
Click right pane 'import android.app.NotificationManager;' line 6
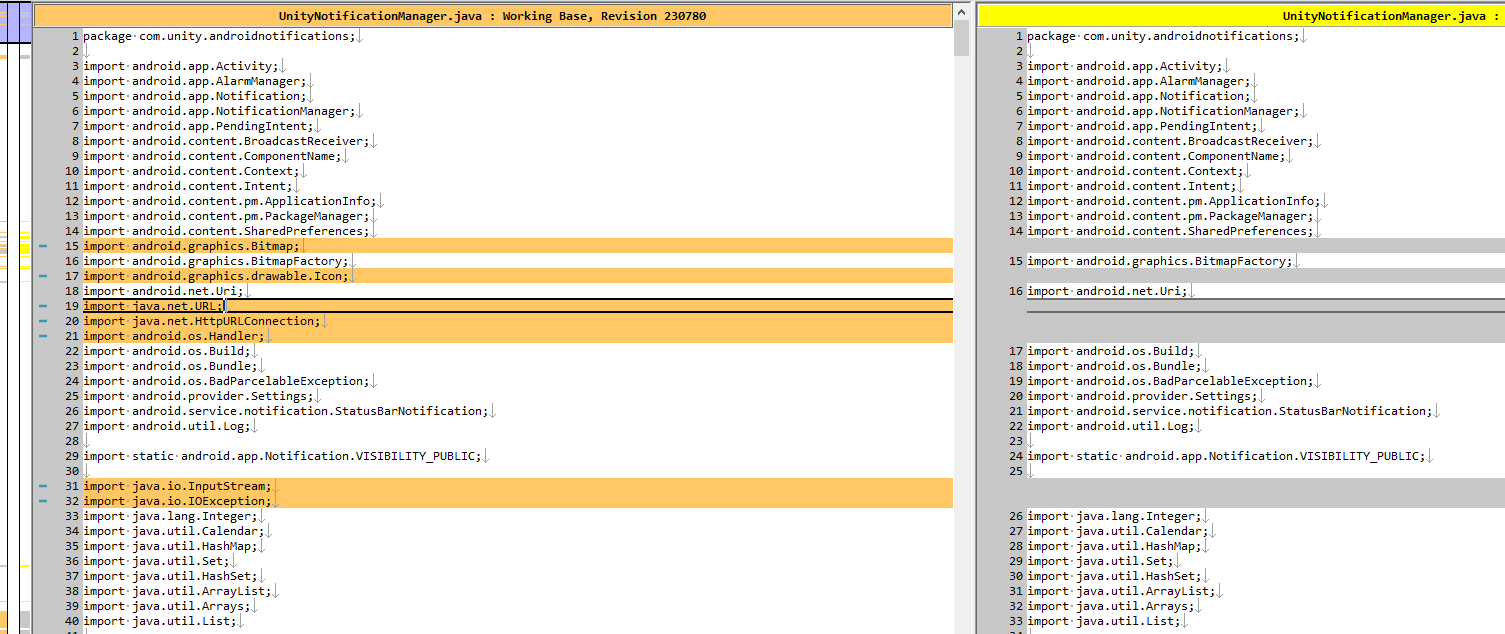(1163, 111)
